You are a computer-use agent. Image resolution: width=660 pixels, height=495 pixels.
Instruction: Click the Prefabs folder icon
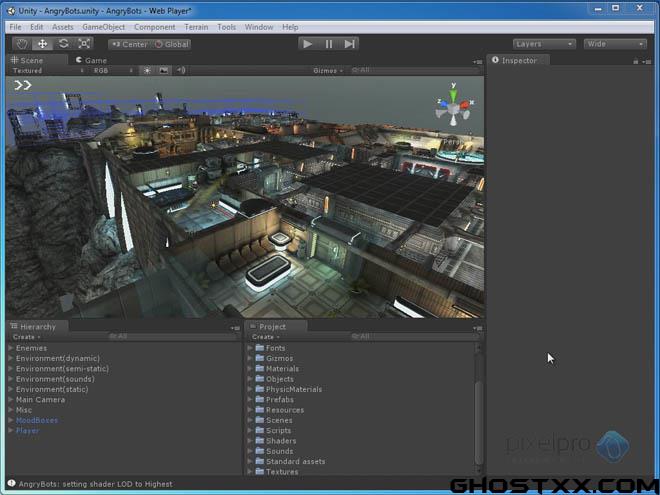(260, 399)
